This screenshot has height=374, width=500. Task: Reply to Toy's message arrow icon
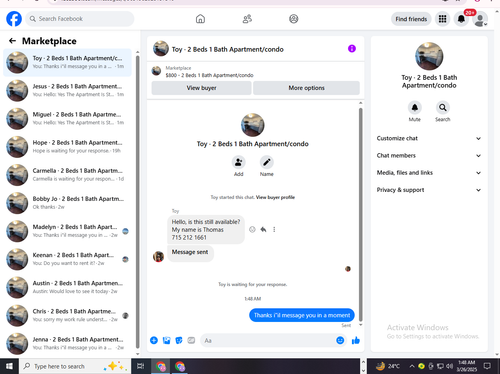(263, 229)
